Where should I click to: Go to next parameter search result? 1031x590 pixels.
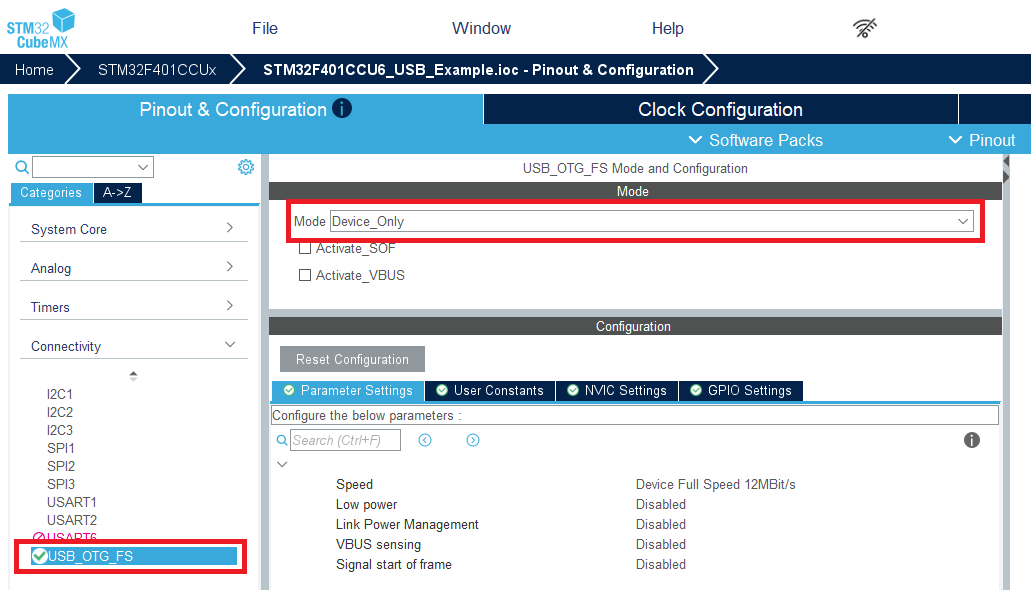point(473,440)
